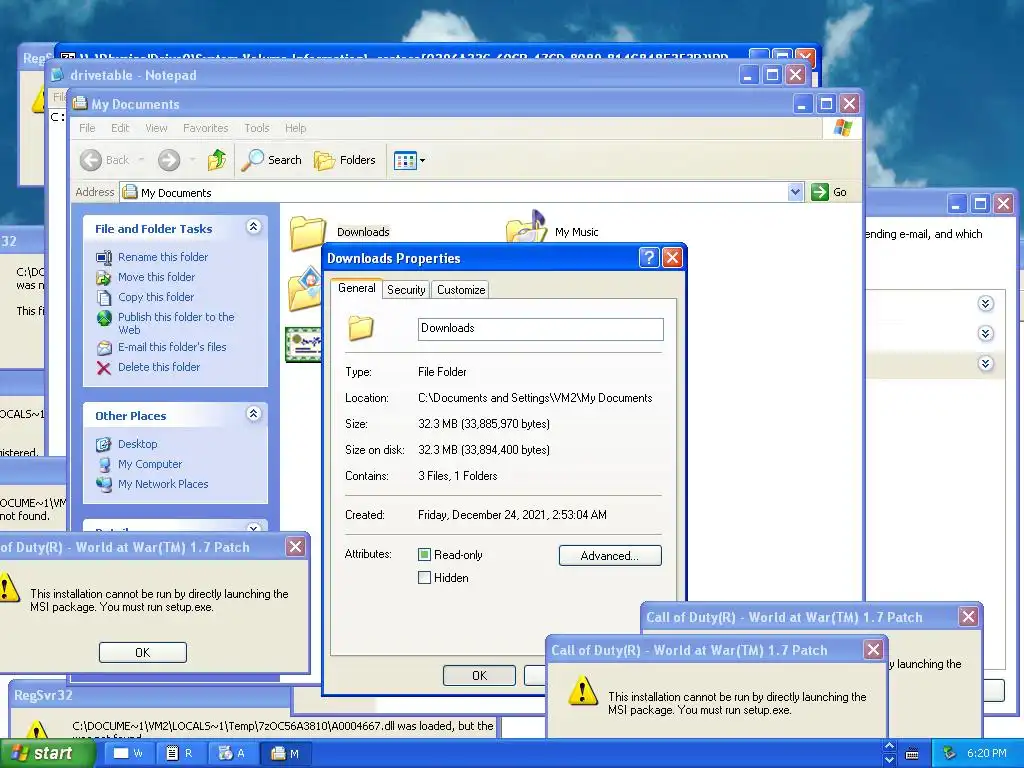Image resolution: width=1024 pixels, height=768 pixels.
Task: Click the Desktop icon in Other Places
Action: coord(104,445)
